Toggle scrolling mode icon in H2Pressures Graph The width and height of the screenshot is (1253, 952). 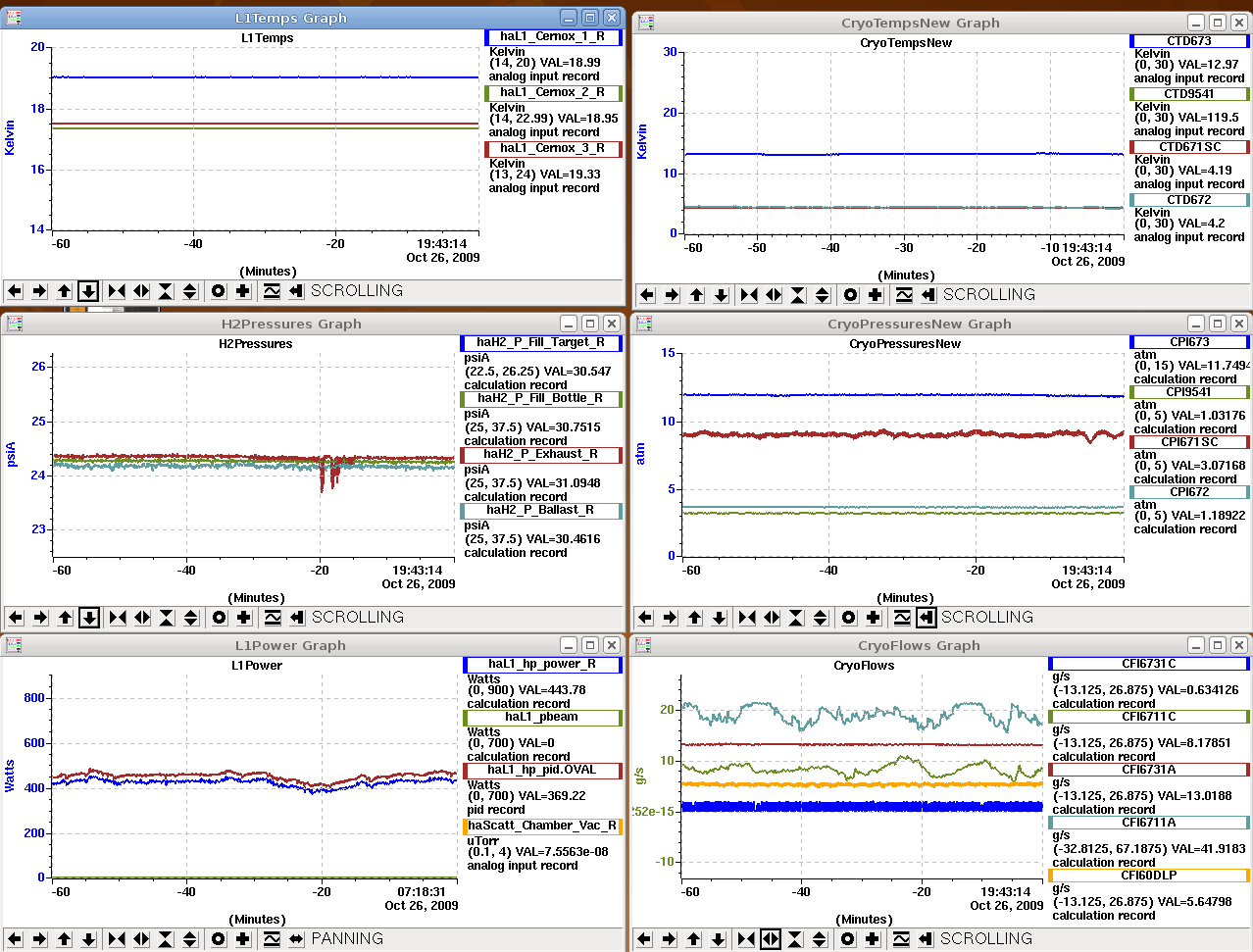click(297, 618)
